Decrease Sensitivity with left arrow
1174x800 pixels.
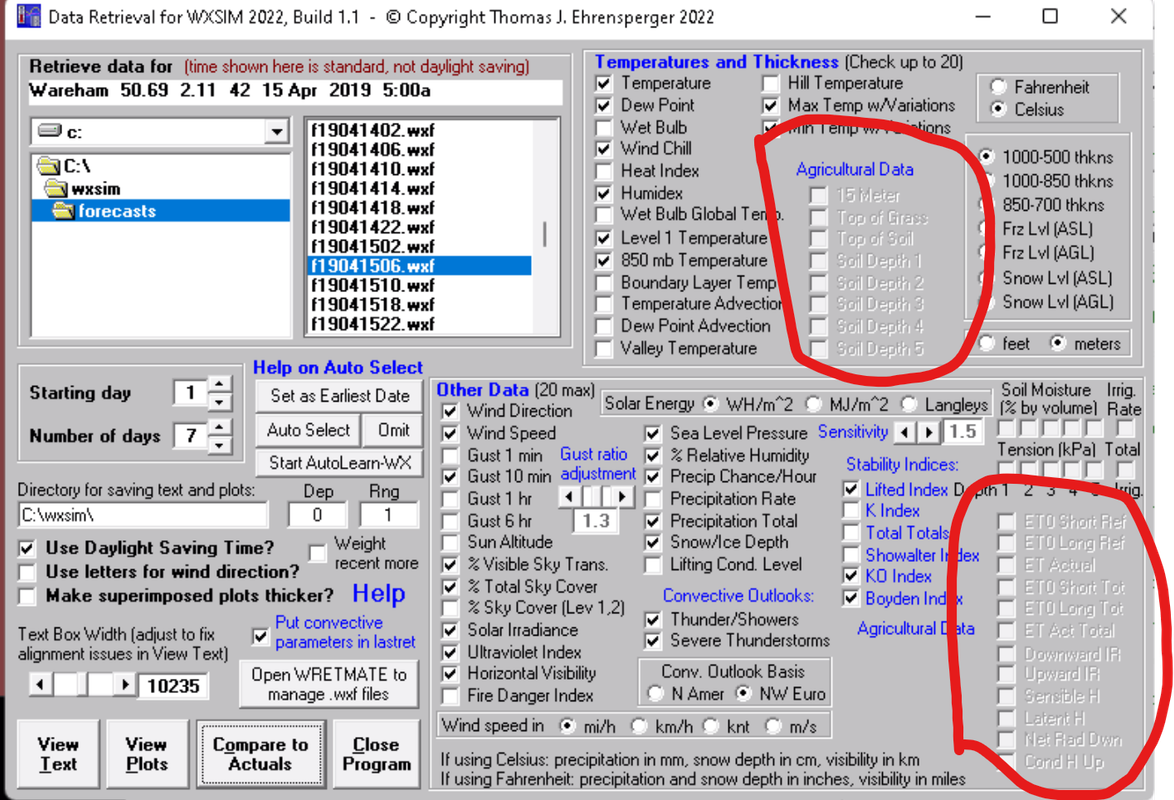tap(905, 432)
